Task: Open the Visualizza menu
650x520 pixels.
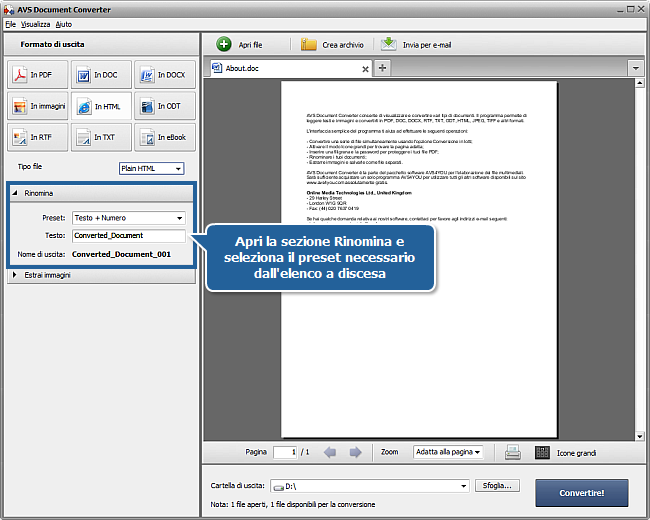Action: [x=35, y=23]
